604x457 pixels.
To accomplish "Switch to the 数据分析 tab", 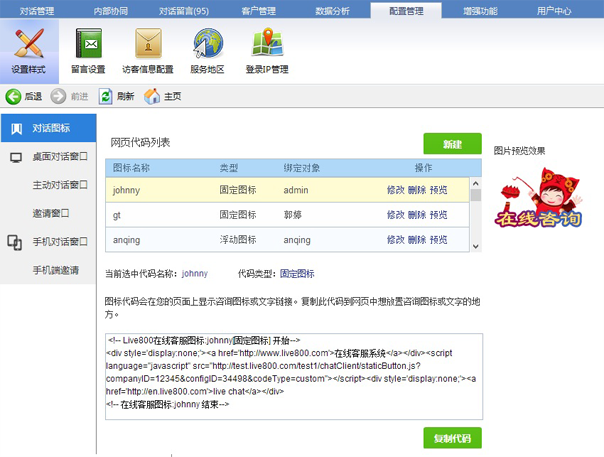I will coord(335,11).
